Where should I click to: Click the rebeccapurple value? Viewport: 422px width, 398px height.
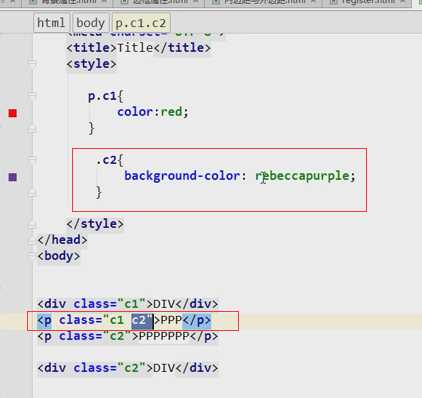pyautogui.click(x=302, y=176)
